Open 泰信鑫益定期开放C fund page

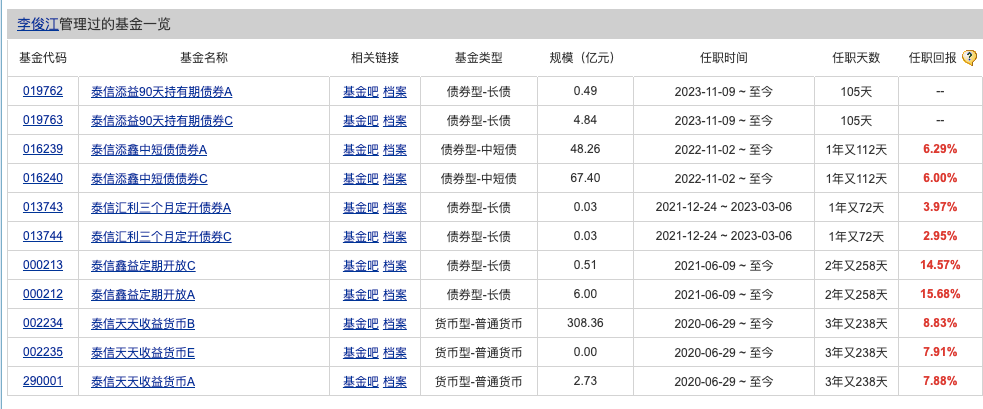(144, 266)
